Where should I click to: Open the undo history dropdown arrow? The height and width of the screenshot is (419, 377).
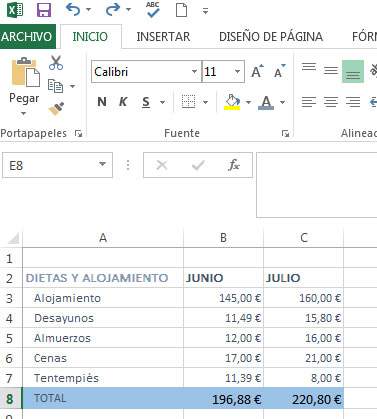pos(88,10)
